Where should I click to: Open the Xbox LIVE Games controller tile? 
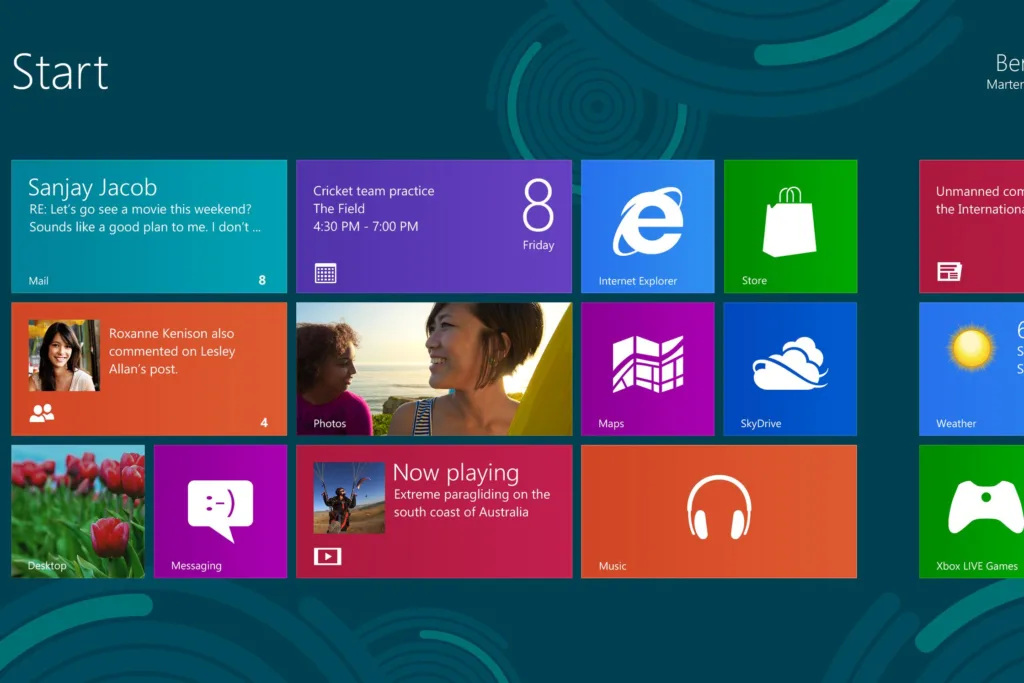[971, 511]
